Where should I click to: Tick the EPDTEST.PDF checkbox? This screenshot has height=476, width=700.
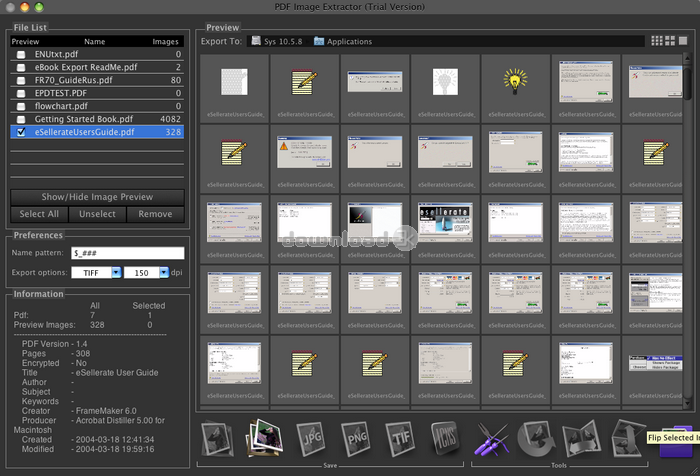pos(21,93)
